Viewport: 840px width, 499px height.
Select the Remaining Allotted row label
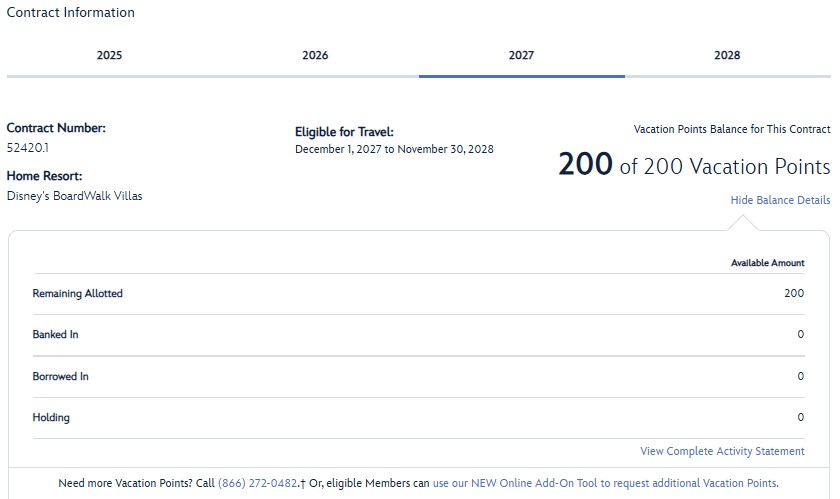coord(78,294)
